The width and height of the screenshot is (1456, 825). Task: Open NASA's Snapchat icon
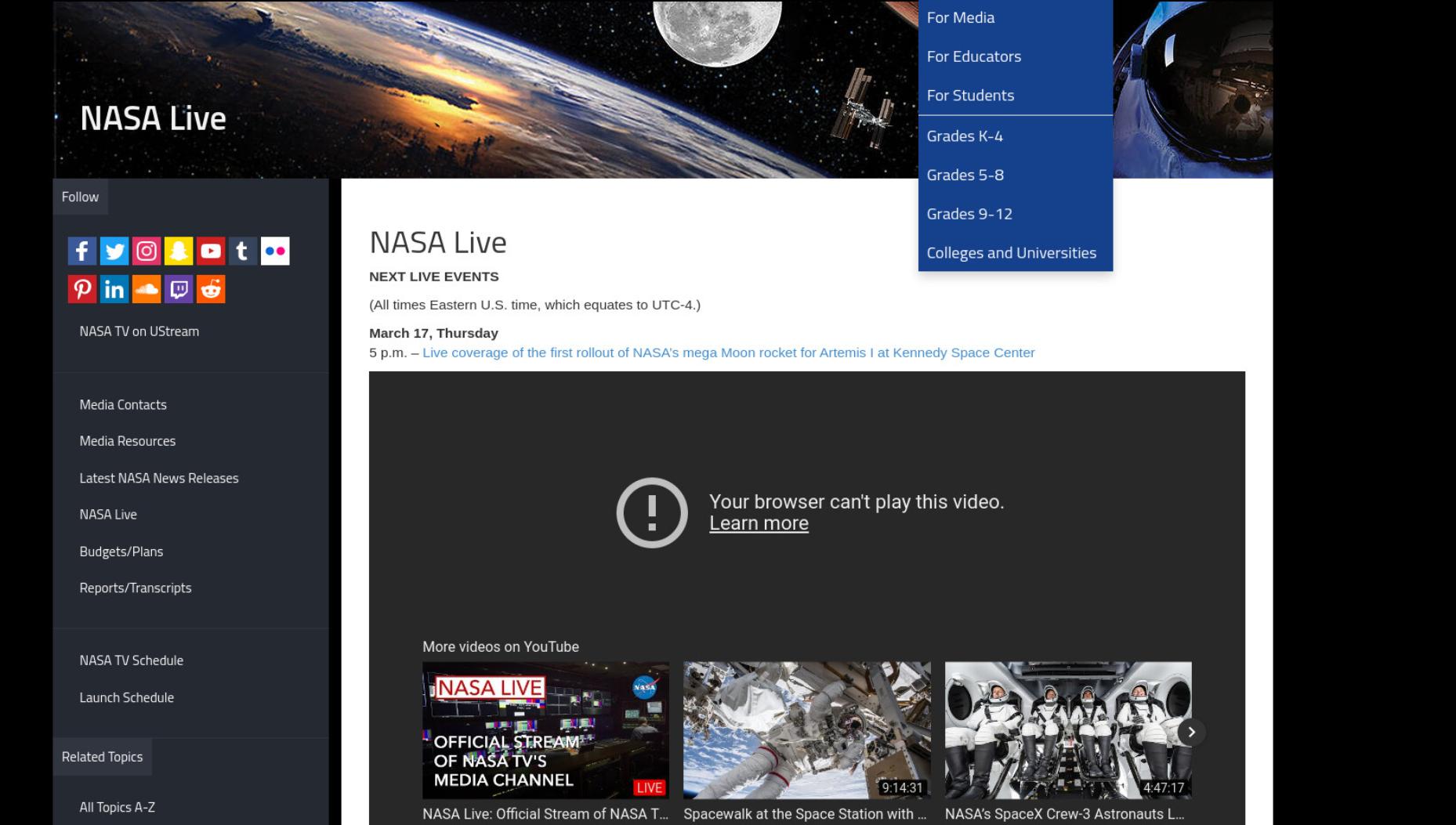tap(178, 251)
